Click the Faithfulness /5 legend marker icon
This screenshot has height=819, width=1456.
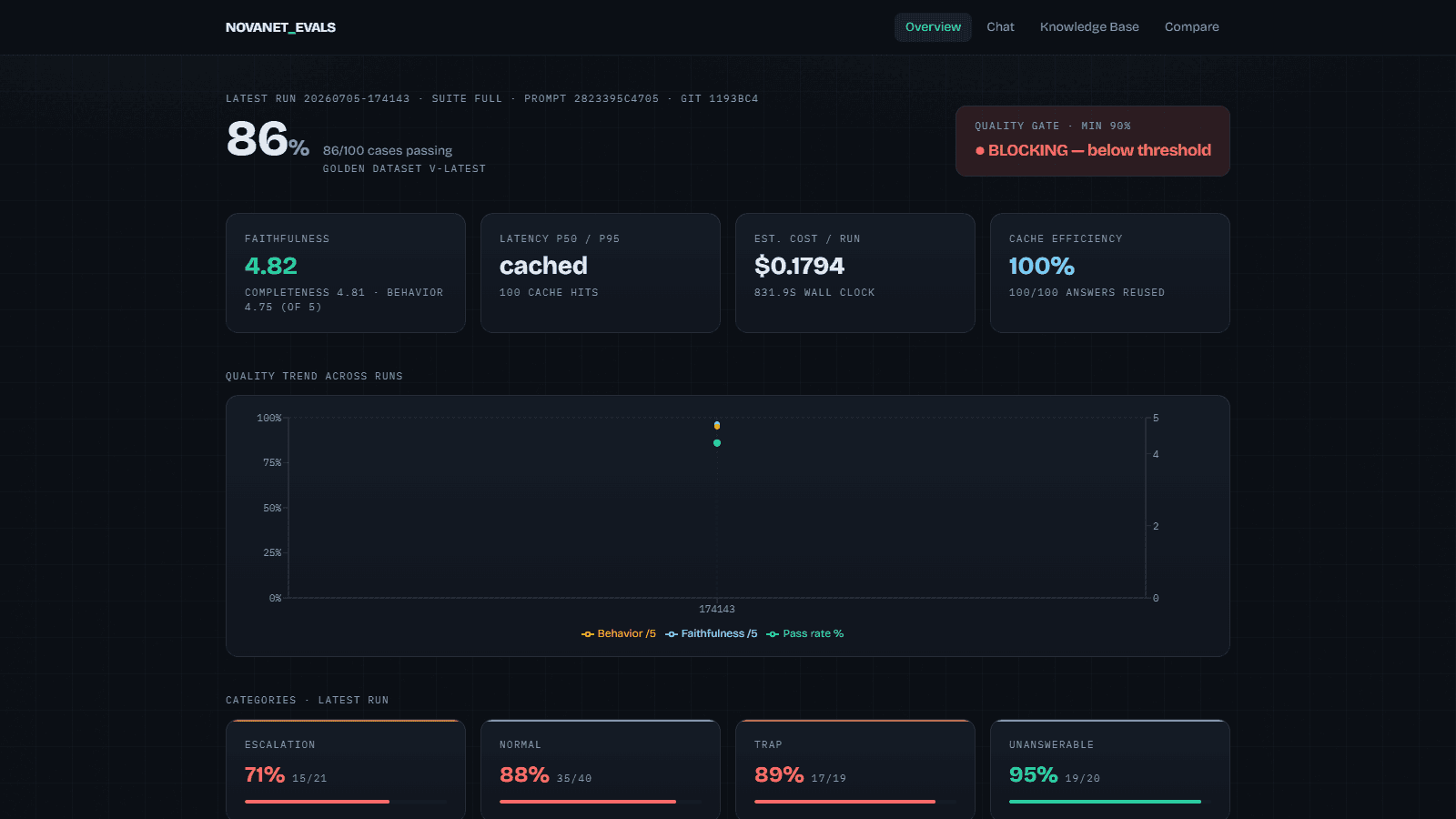[672, 634]
